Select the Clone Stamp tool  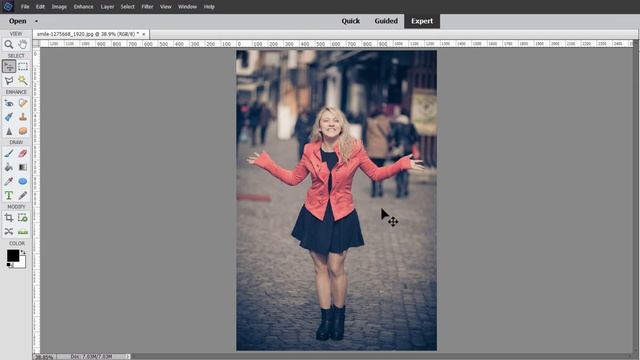click(x=23, y=117)
